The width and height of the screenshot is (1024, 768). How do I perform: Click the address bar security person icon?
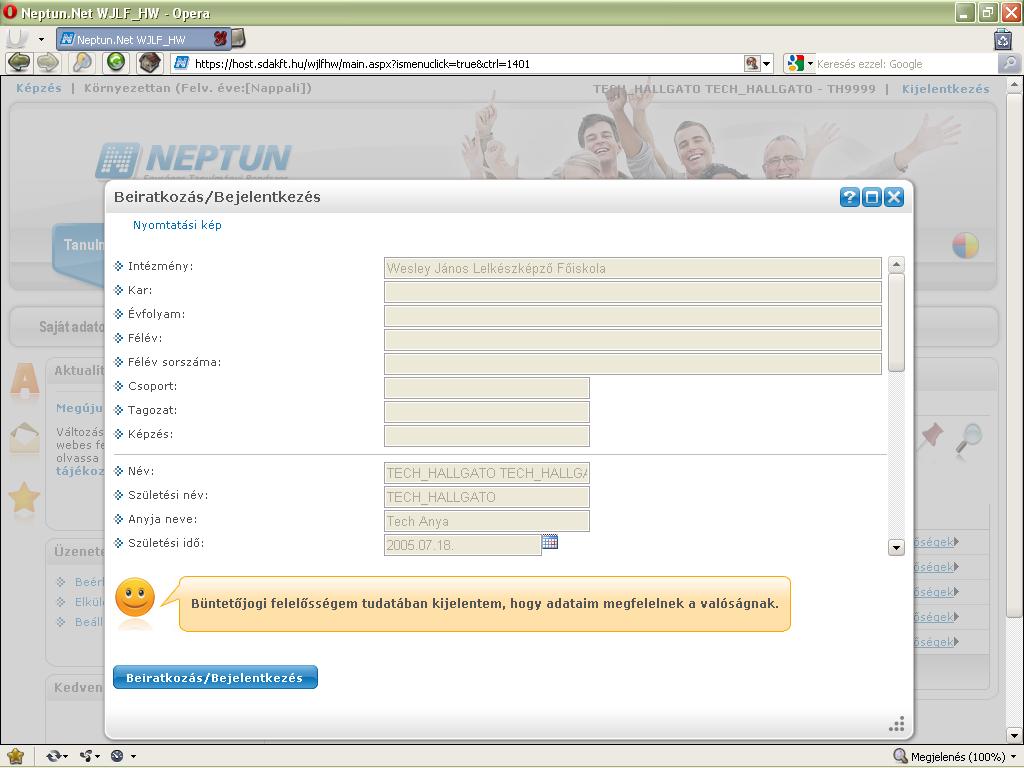[x=752, y=63]
